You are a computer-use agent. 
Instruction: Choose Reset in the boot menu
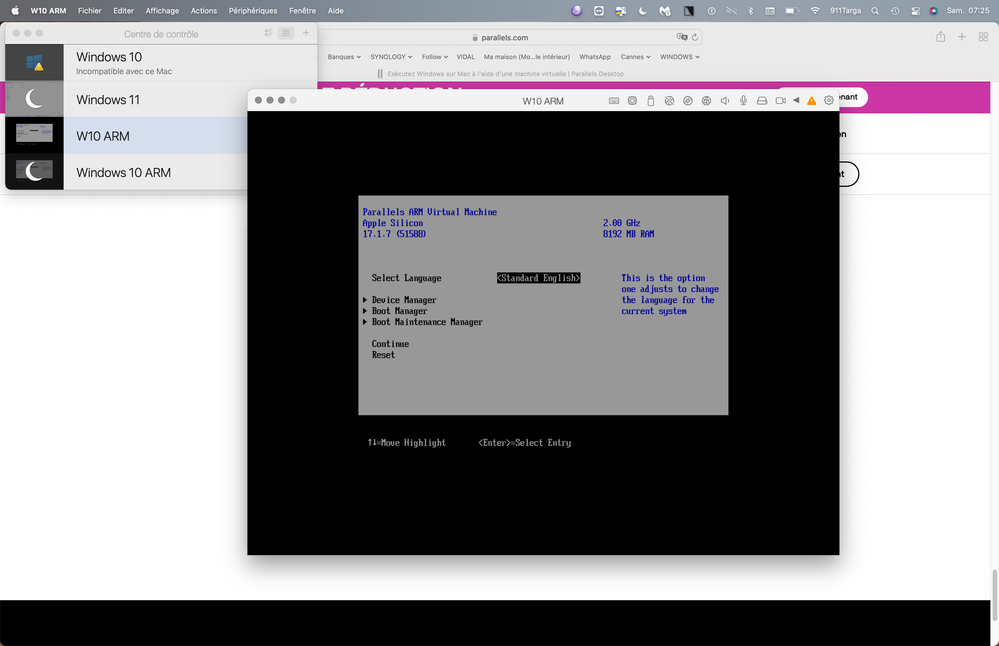click(383, 355)
